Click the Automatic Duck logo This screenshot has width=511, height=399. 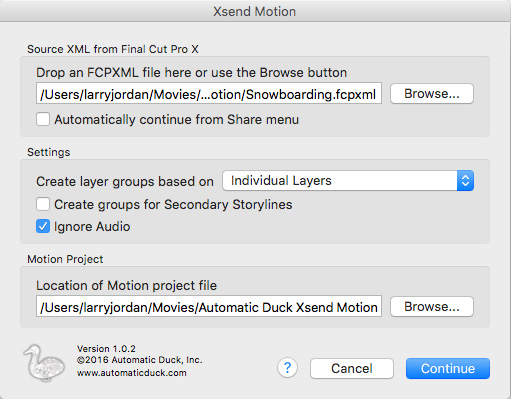tap(44, 363)
